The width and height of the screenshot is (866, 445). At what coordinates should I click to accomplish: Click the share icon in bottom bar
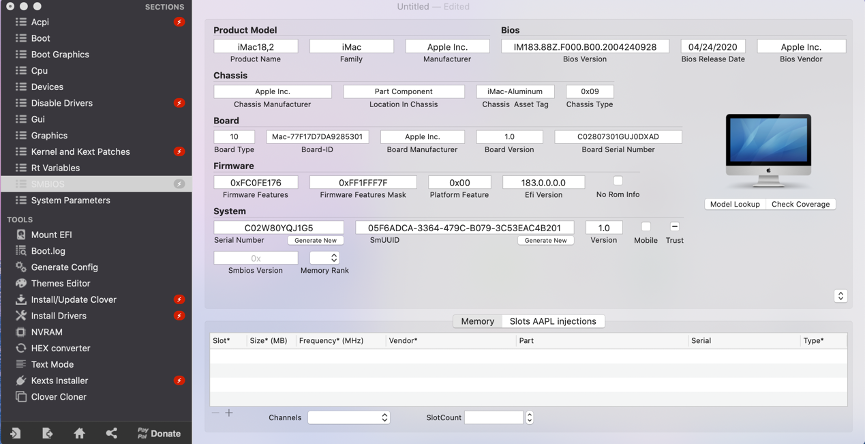pyautogui.click(x=111, y=433)
